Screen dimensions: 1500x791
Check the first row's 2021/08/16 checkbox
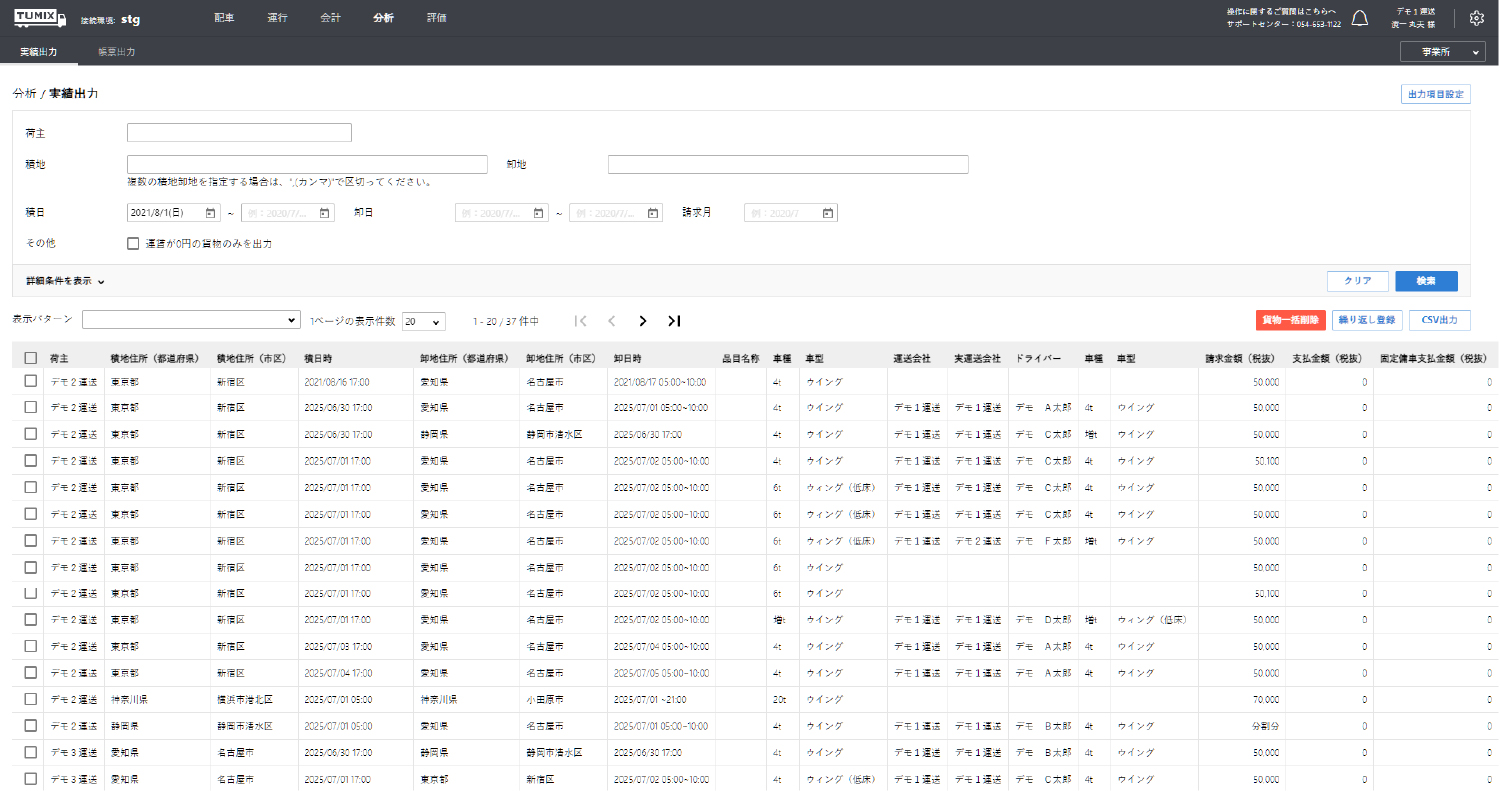(x=31, y=381)
